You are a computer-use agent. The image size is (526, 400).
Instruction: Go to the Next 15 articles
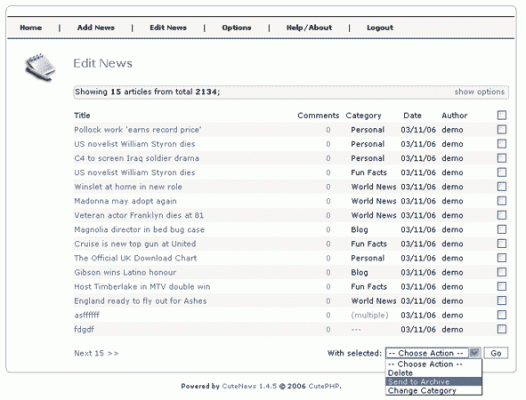(x=96, y=353)
